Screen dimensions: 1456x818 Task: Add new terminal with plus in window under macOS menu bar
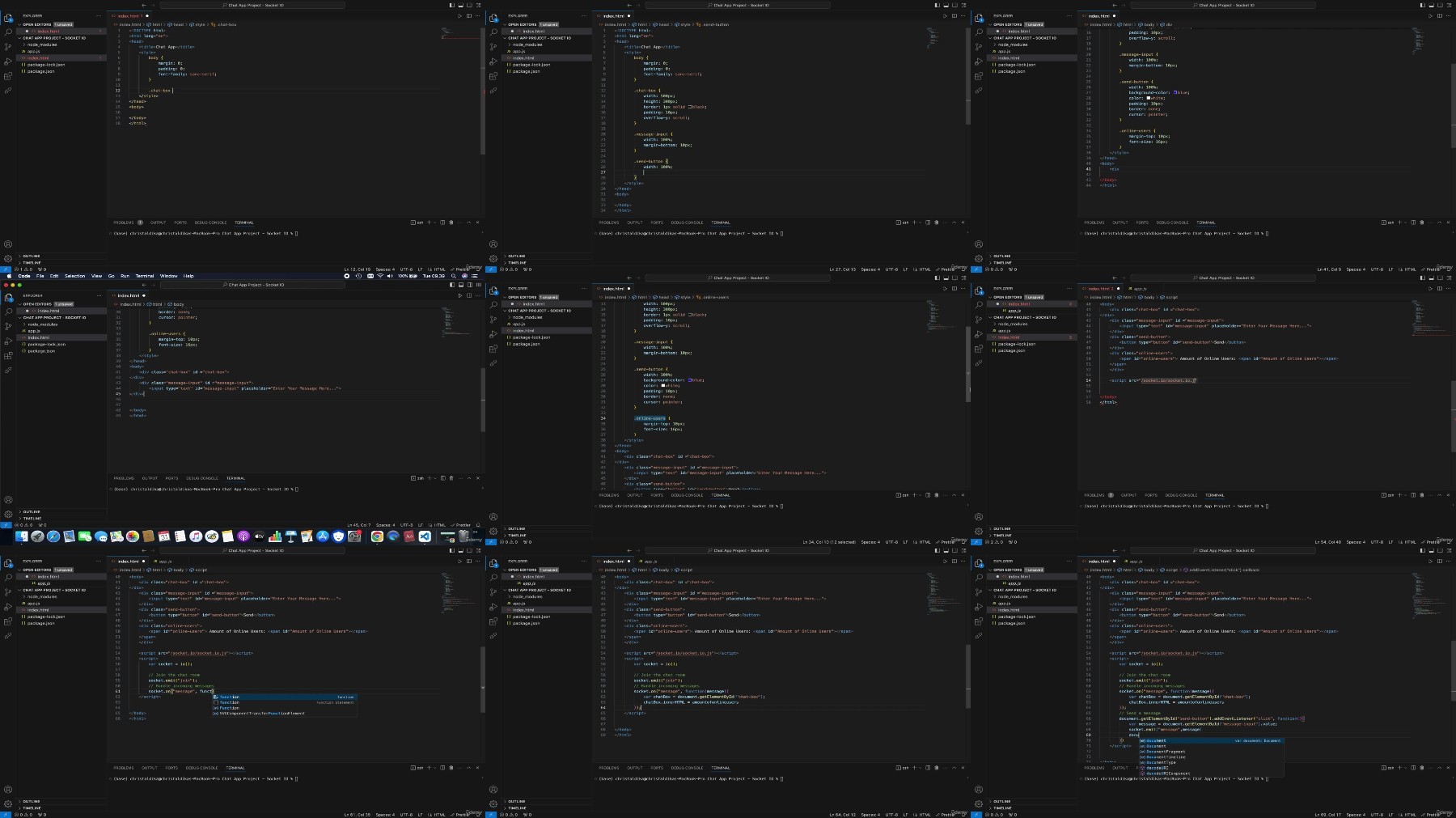[x=430, y=478]
